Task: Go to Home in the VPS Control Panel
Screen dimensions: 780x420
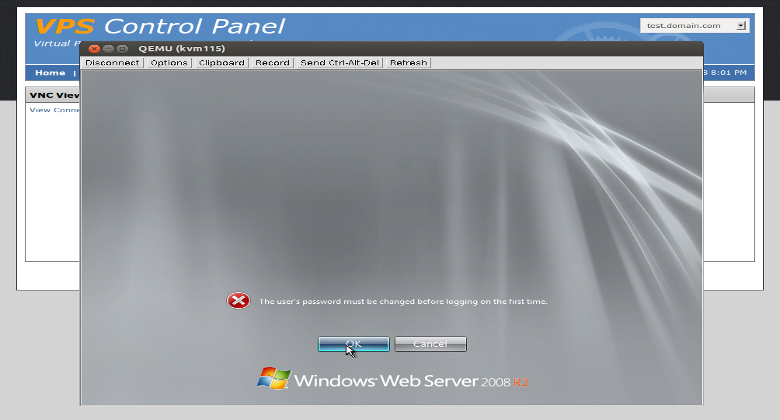Action: pyautogui.click(x=50, y=73)
